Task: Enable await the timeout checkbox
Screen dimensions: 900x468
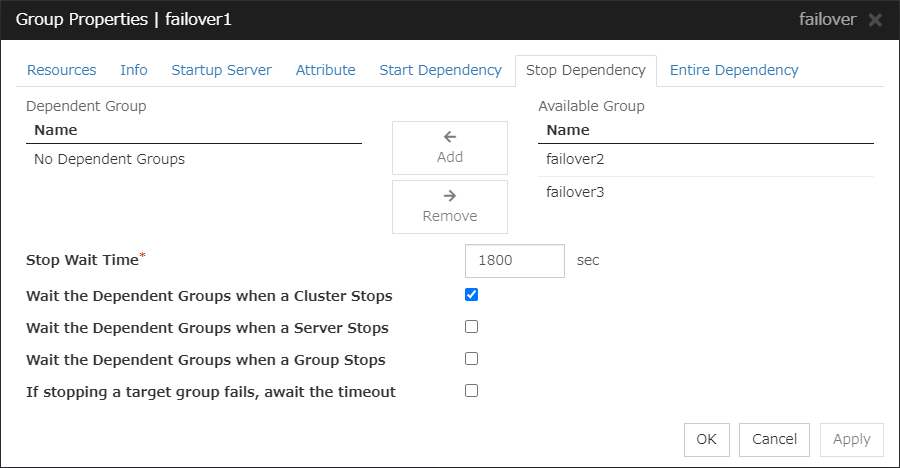Action: tap(472, 391)
